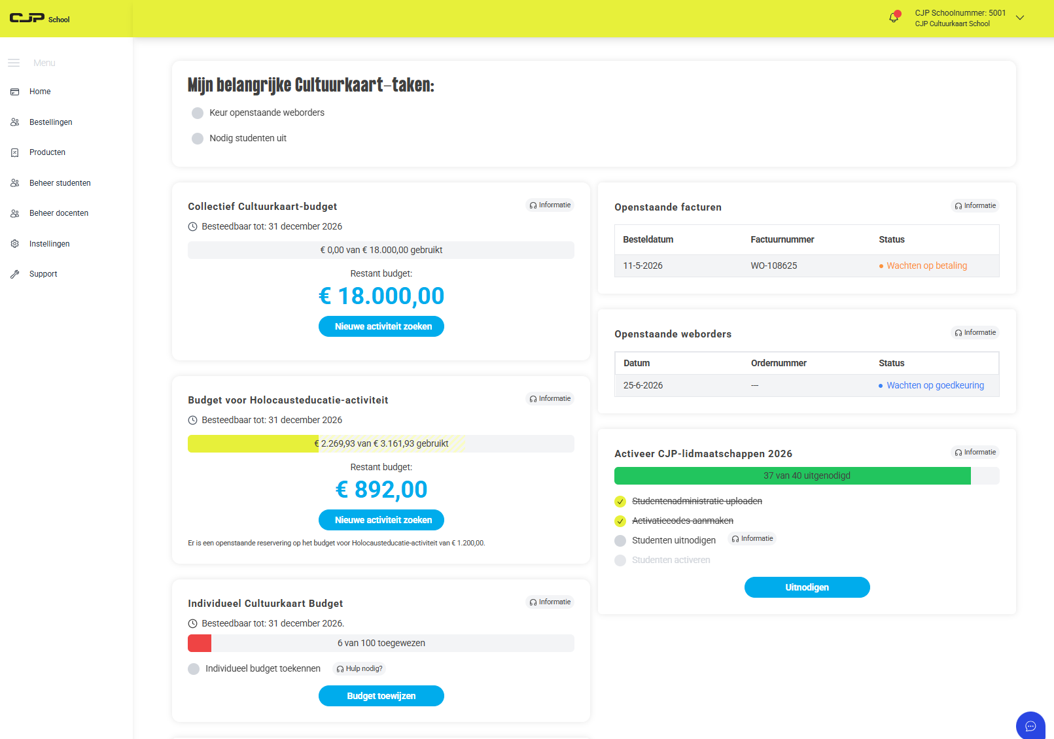Toggle Keur openstaande weborders task circle
This screenshot has height=739, width=1054.
197,113
